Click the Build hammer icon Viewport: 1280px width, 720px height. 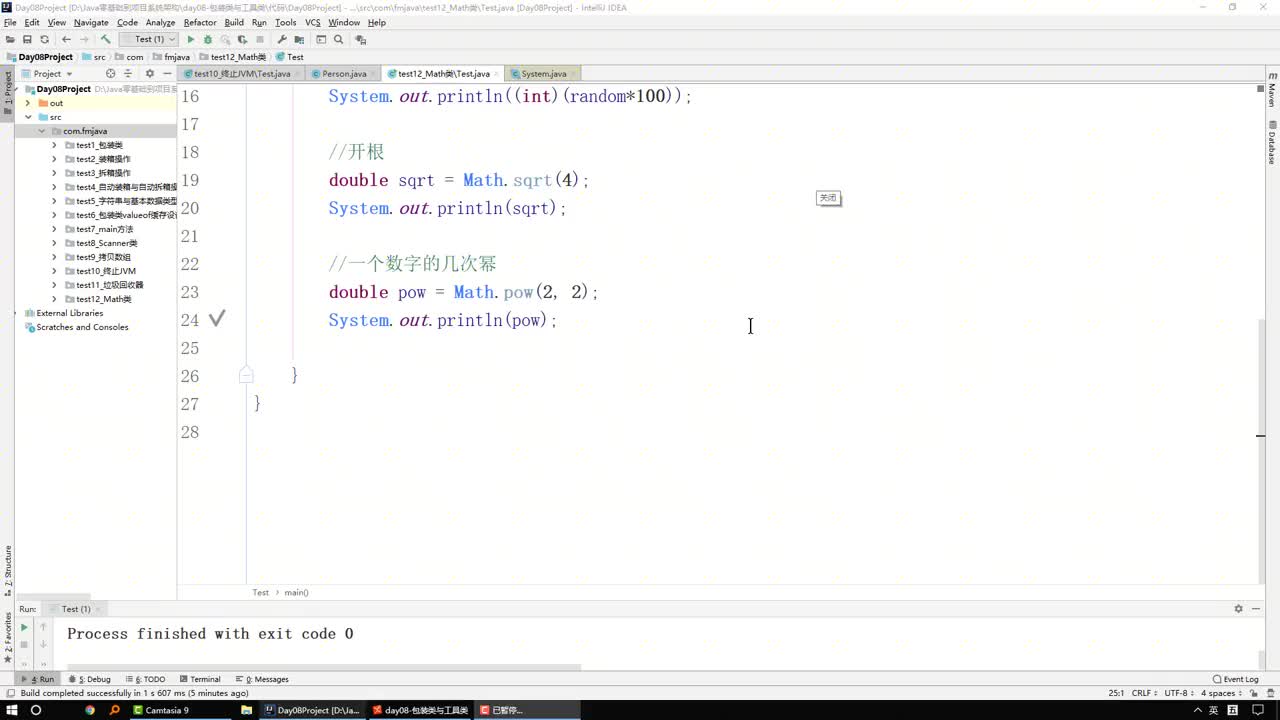point(105,40)
